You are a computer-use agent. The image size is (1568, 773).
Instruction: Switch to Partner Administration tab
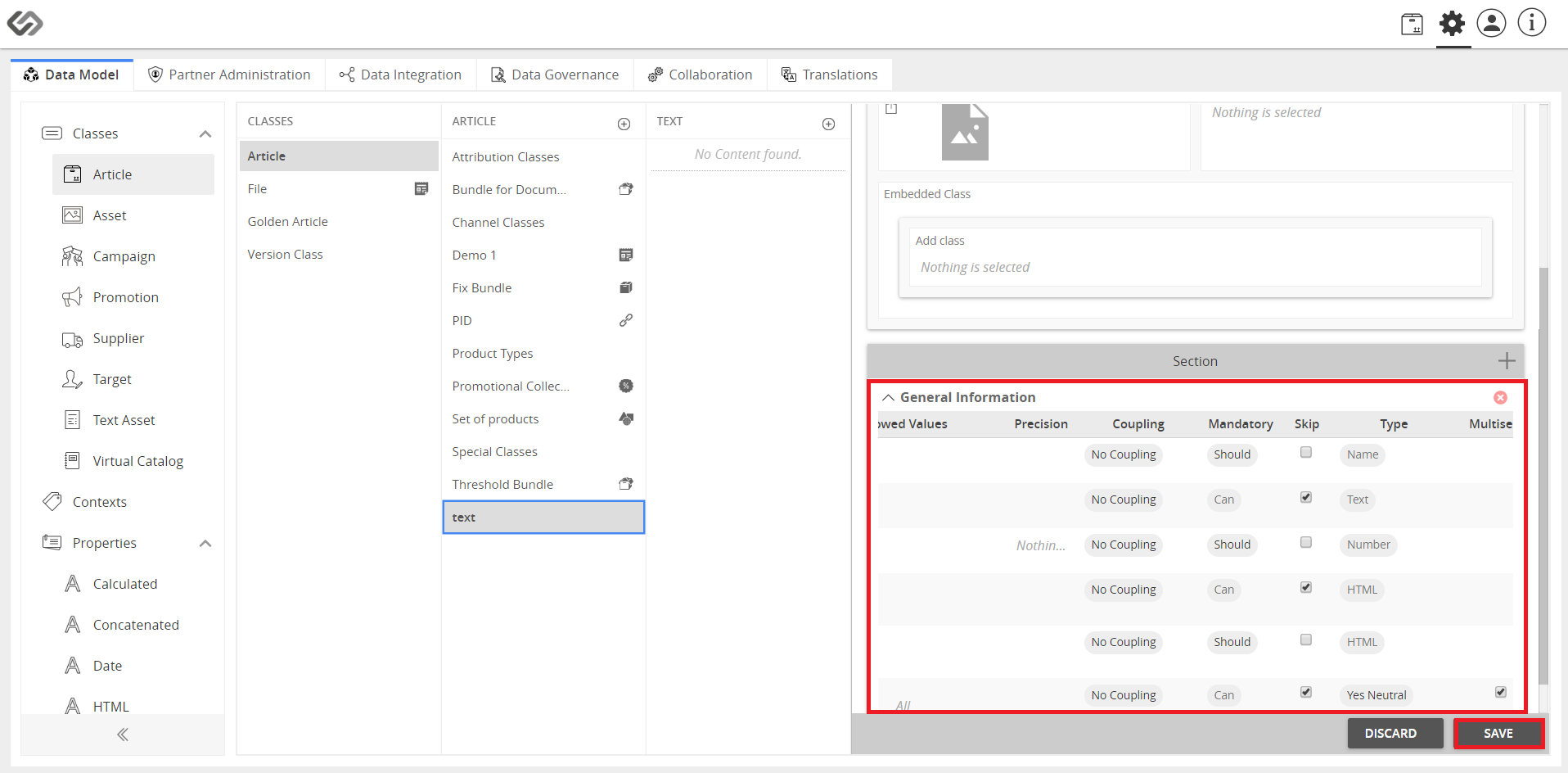tap(229, 75)
